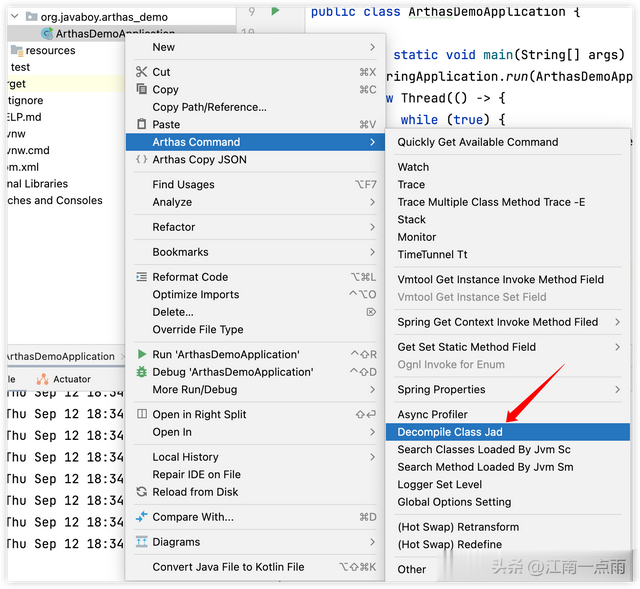Select Decompile Class Jad command

click(x=508, y=432)
